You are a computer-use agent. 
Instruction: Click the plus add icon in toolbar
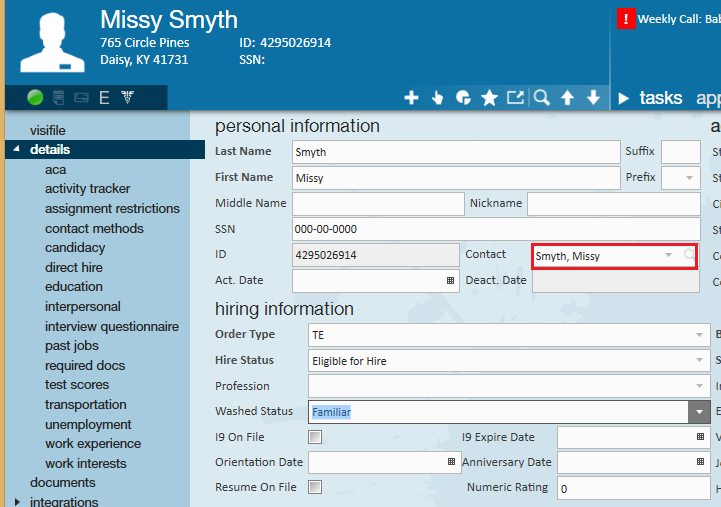click(411, 98)
